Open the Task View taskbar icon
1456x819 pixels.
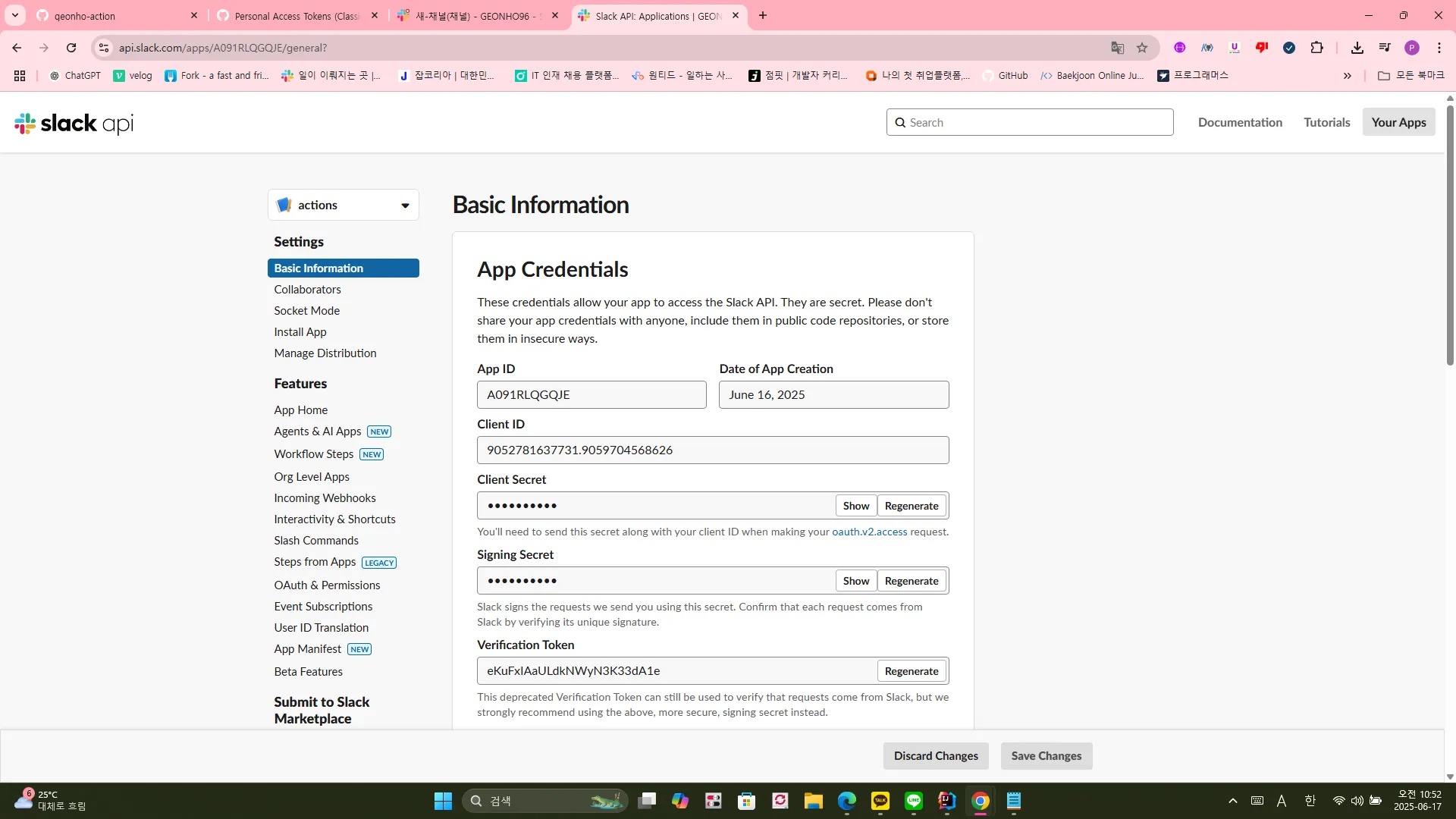[x=647, y=801]
